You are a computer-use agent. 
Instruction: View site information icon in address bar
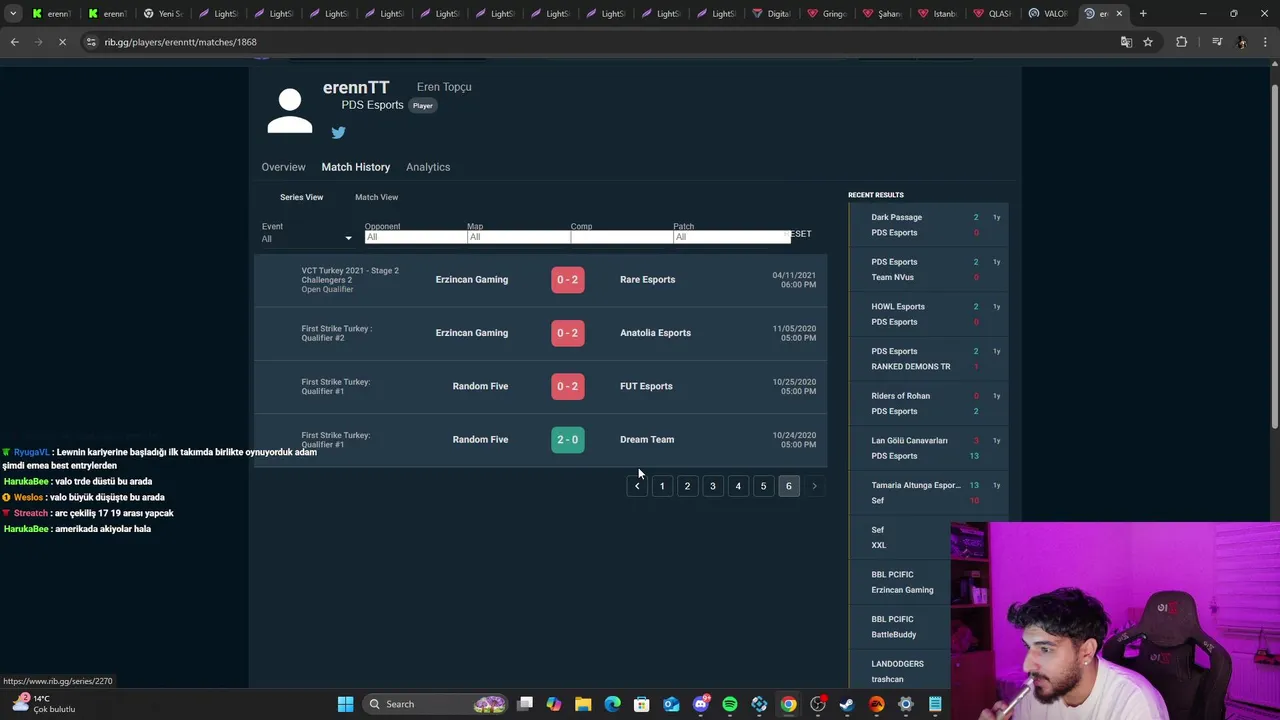pos(91,42)
